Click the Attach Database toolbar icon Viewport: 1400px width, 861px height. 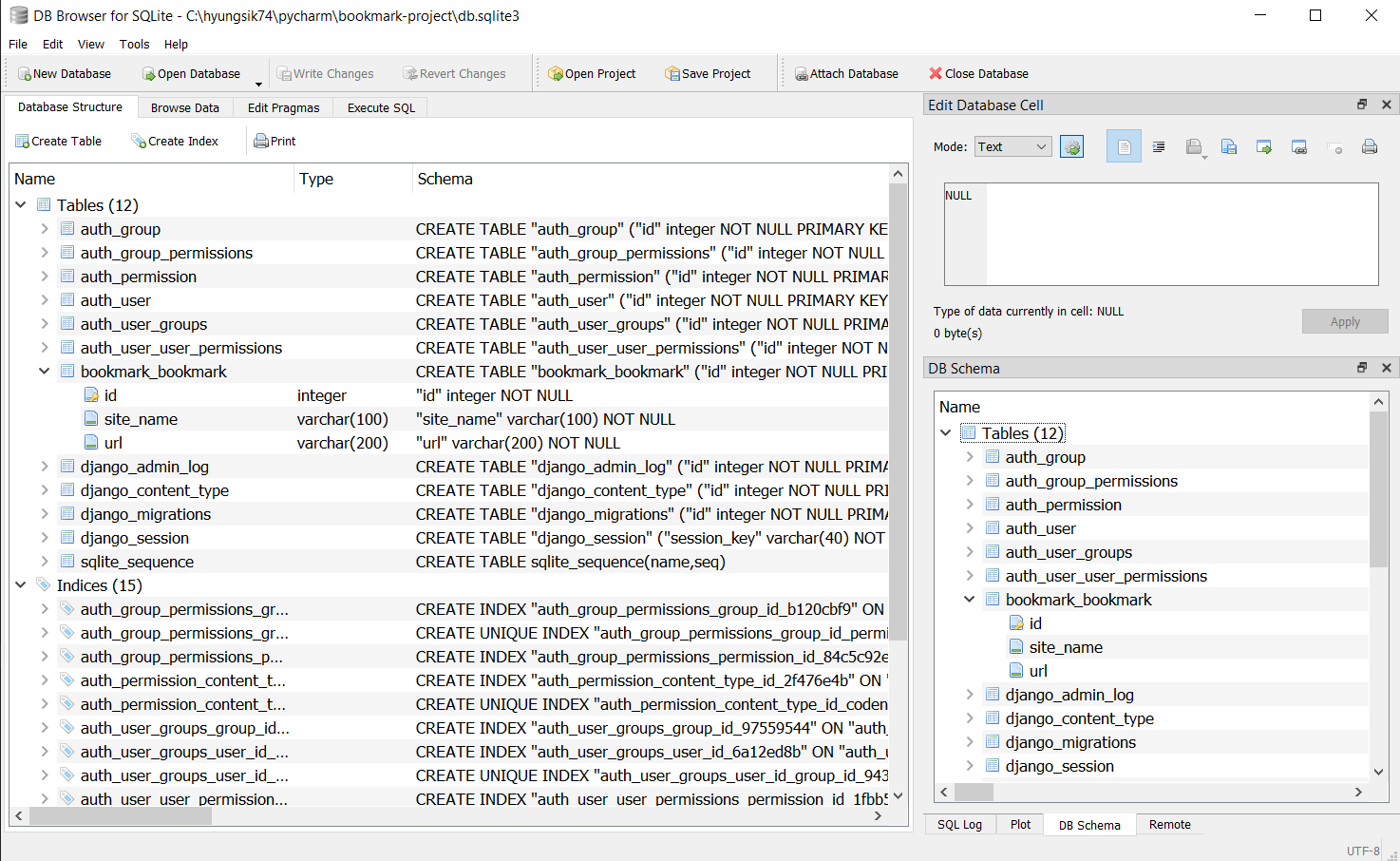[x=802, y=74]
